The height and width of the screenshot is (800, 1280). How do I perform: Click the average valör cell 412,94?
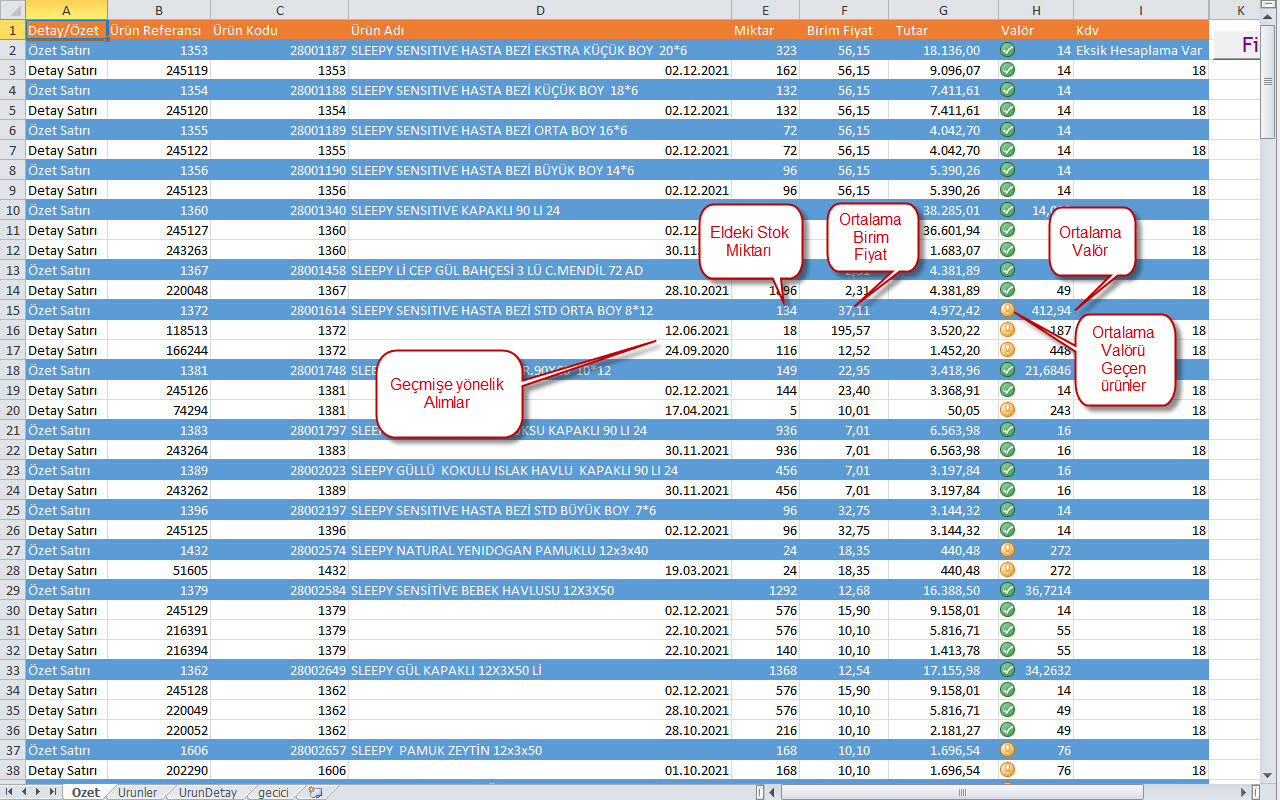(x=1036, y=310)
